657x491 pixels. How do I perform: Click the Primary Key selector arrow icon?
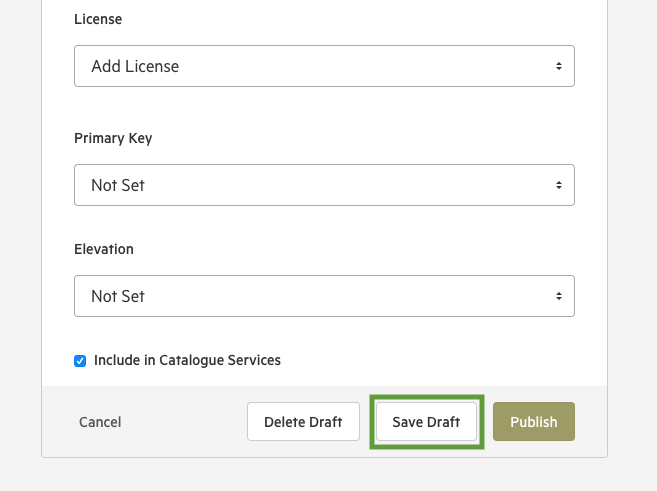[x=559, y=185]
